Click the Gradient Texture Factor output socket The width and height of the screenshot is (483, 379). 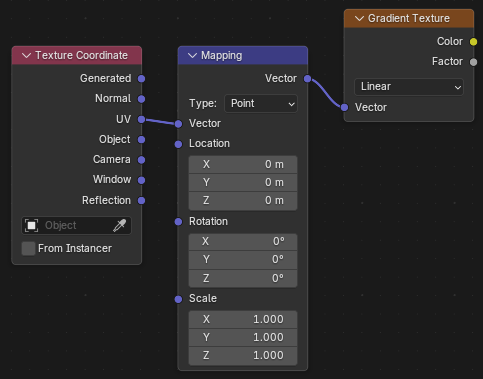[x=473, y=62]
